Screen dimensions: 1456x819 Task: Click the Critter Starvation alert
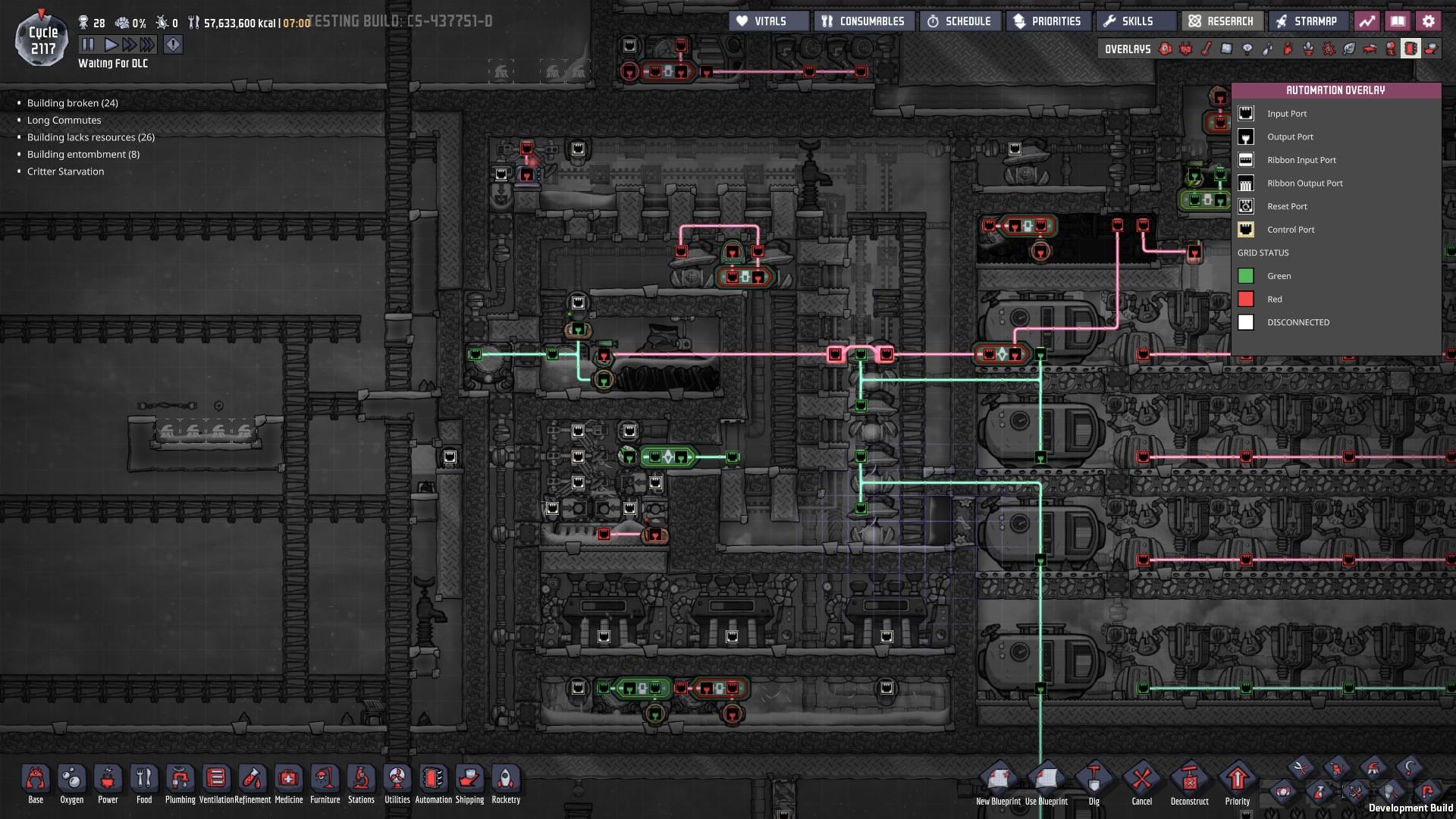65,171
